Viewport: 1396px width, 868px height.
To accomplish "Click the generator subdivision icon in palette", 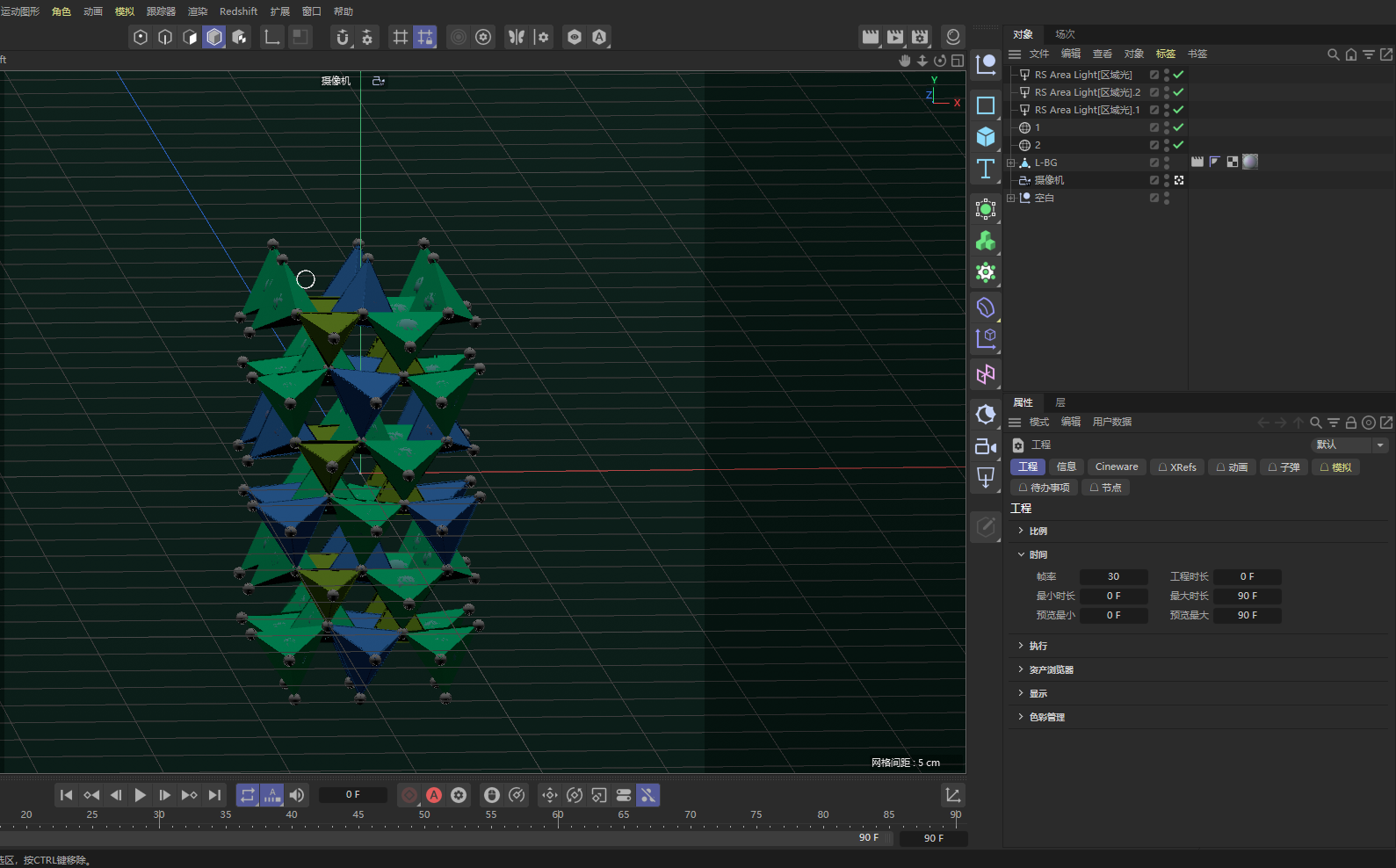I will (x=986, y=209).
